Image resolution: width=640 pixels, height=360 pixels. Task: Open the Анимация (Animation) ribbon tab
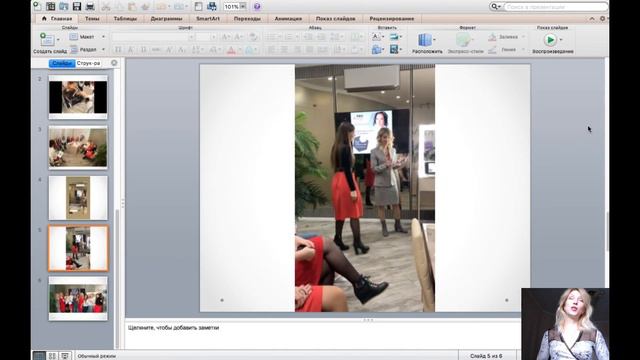[288, 19]
